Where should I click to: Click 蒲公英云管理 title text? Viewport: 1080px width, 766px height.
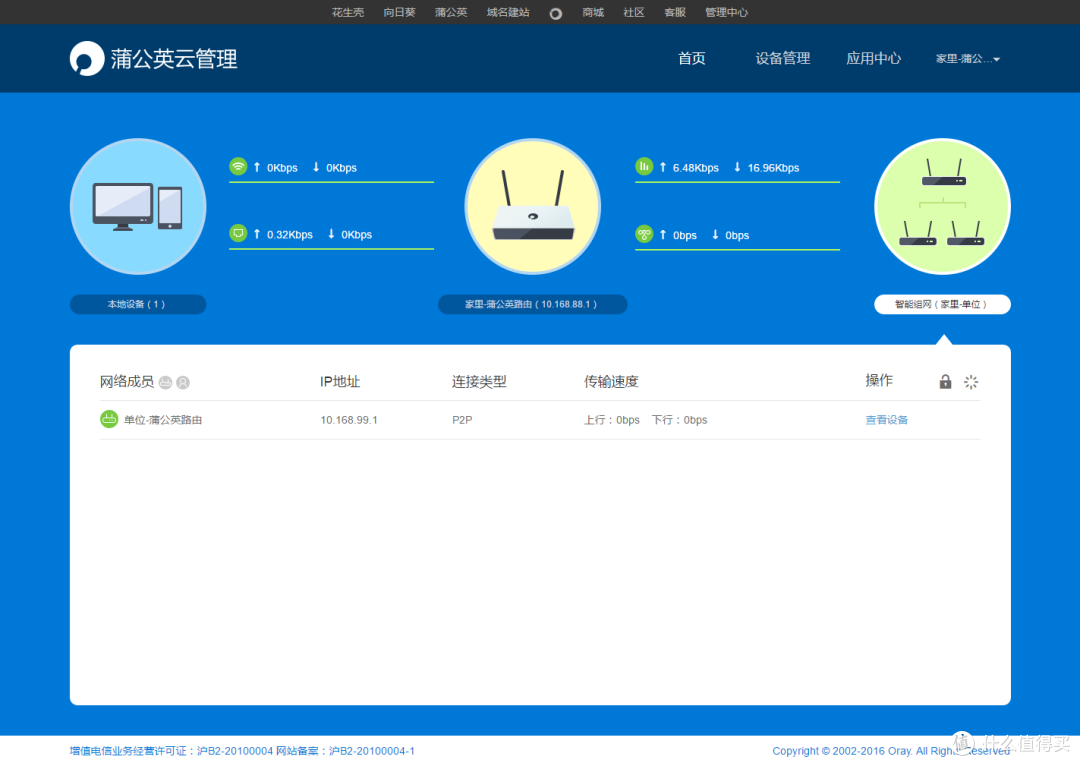(x=174, y=59)
